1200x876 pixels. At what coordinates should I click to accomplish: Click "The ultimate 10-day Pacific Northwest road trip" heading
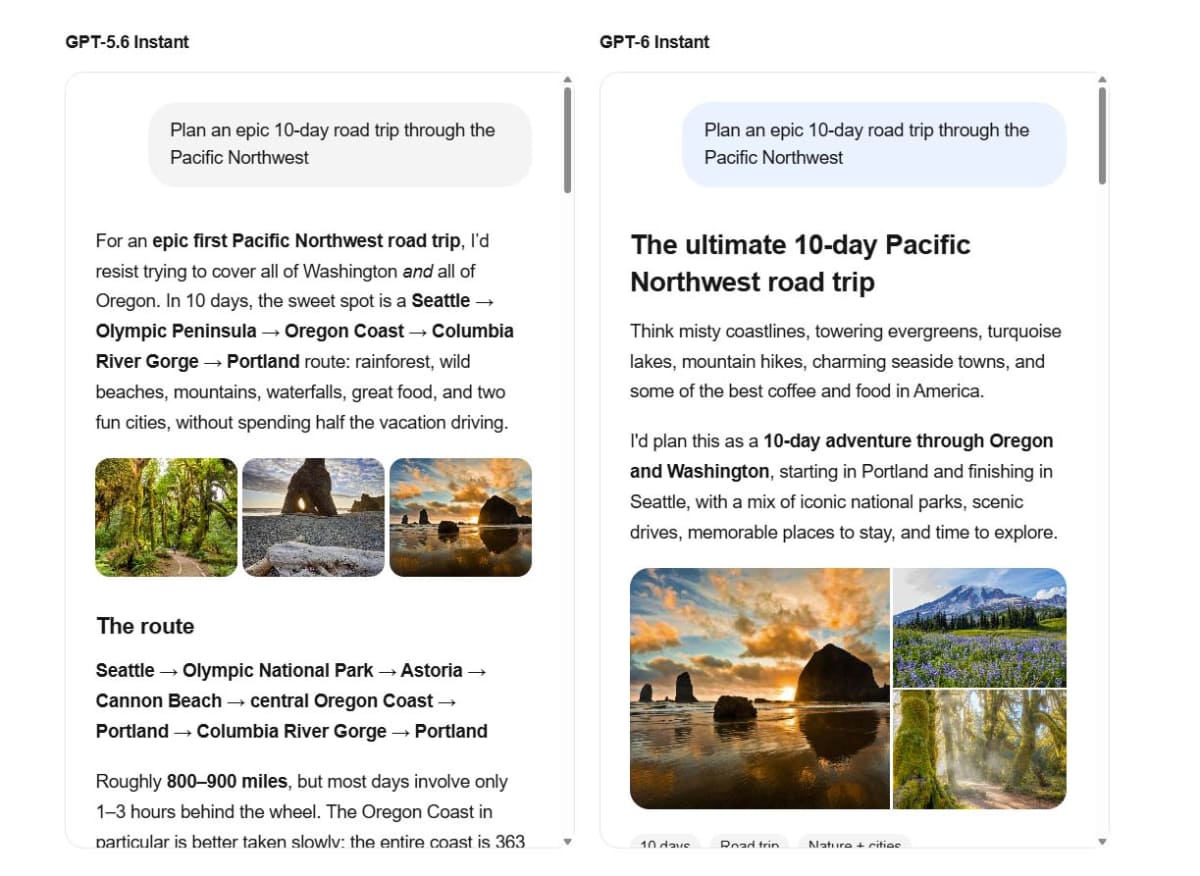[x=800, y=263]
